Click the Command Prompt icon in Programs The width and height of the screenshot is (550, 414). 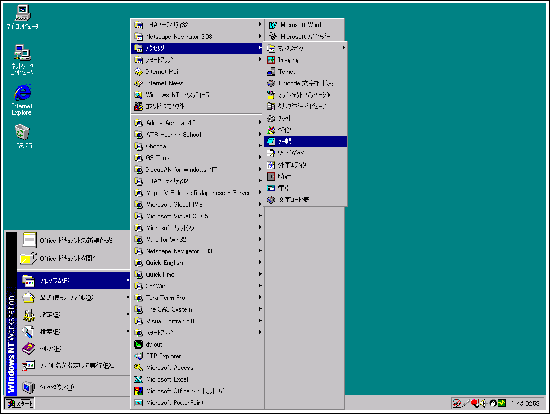[139, 106]
